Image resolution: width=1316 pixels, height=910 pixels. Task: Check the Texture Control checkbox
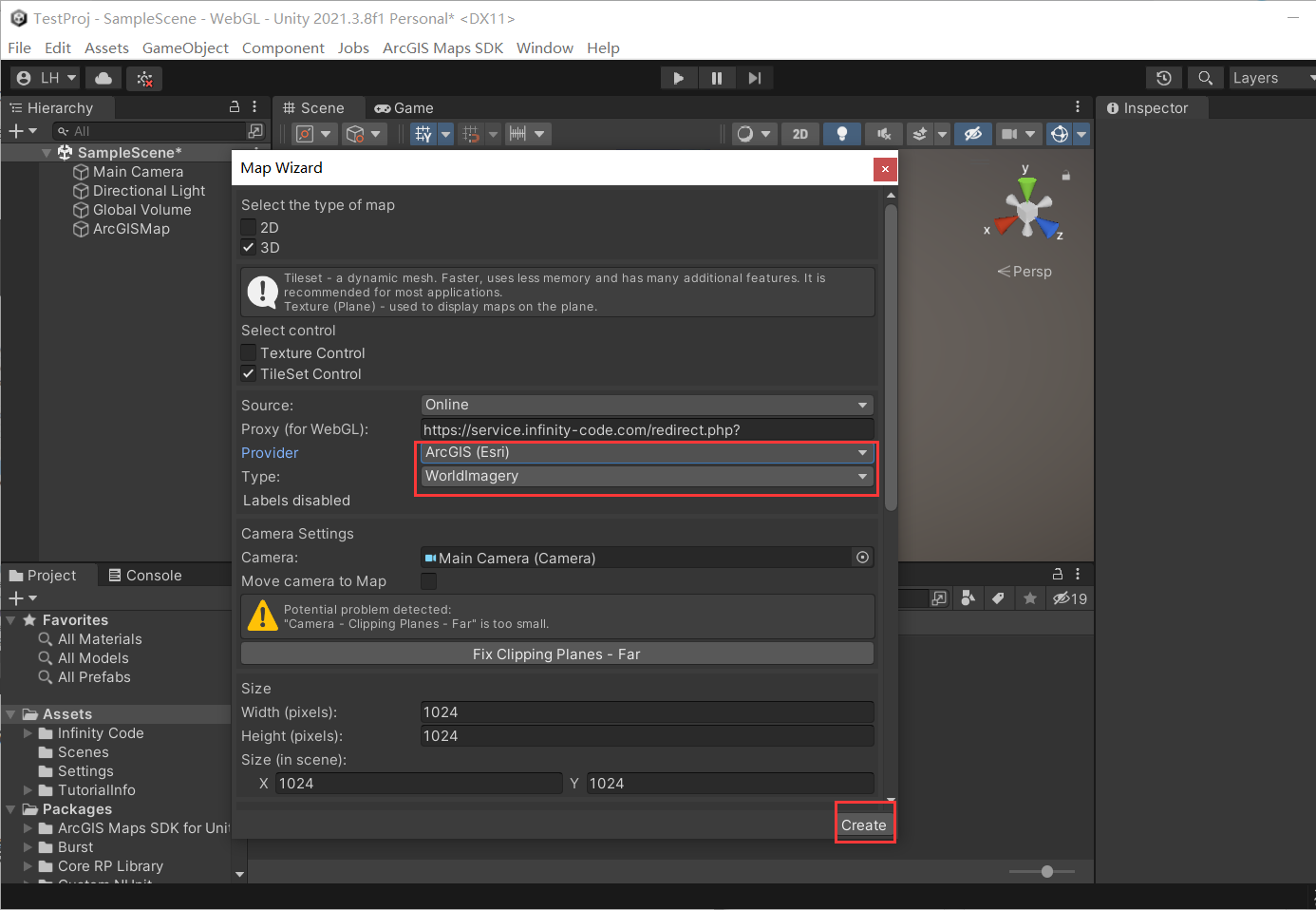coord(249,352)
